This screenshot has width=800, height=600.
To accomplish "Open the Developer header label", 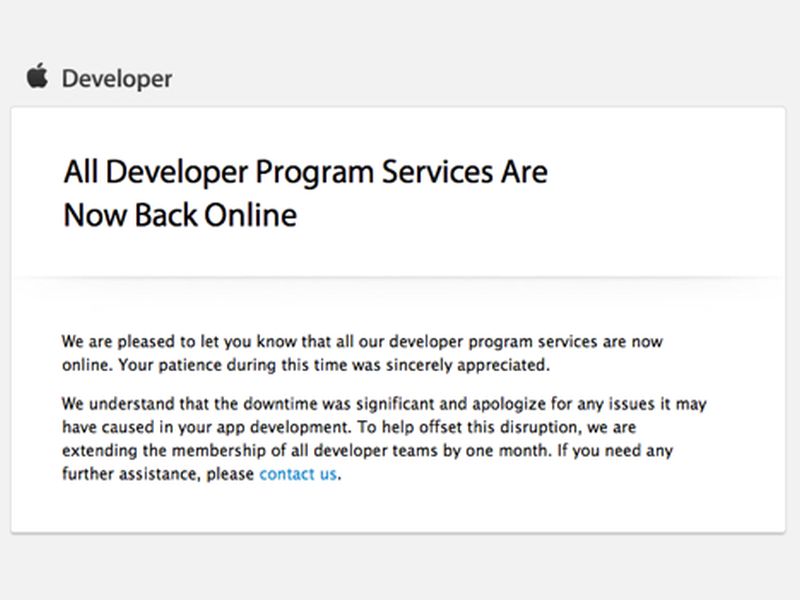I will [x=117, y=79].
